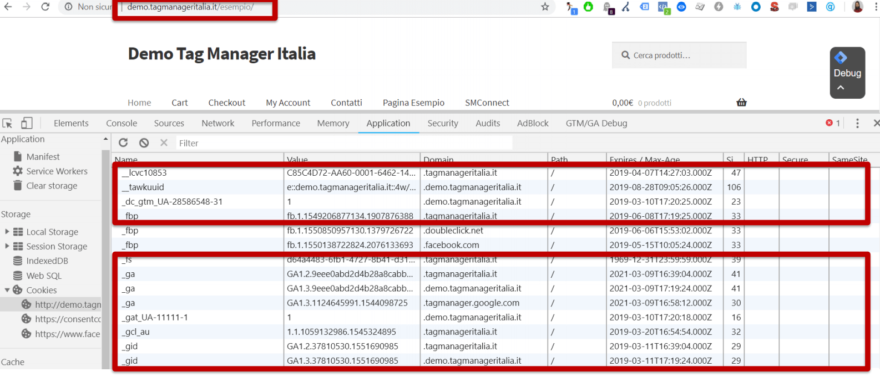Open Clear storage in the sidebar

point(52,186)
